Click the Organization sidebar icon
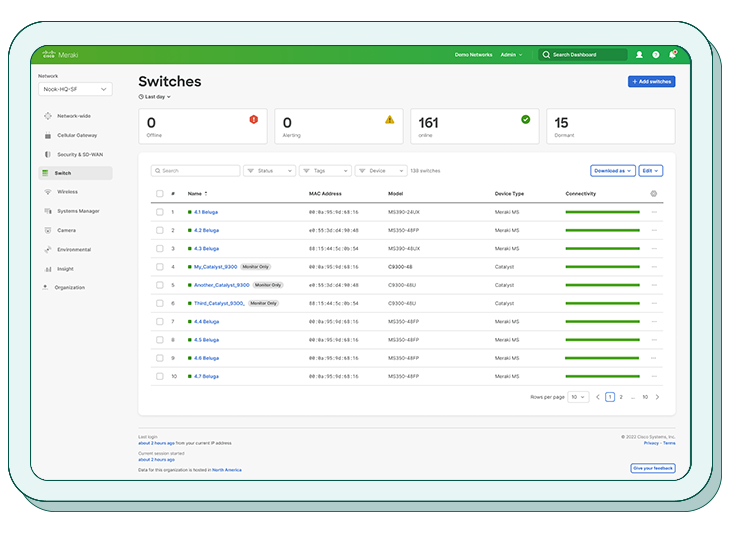Screen dimensions: 730x536 point(45,287)
